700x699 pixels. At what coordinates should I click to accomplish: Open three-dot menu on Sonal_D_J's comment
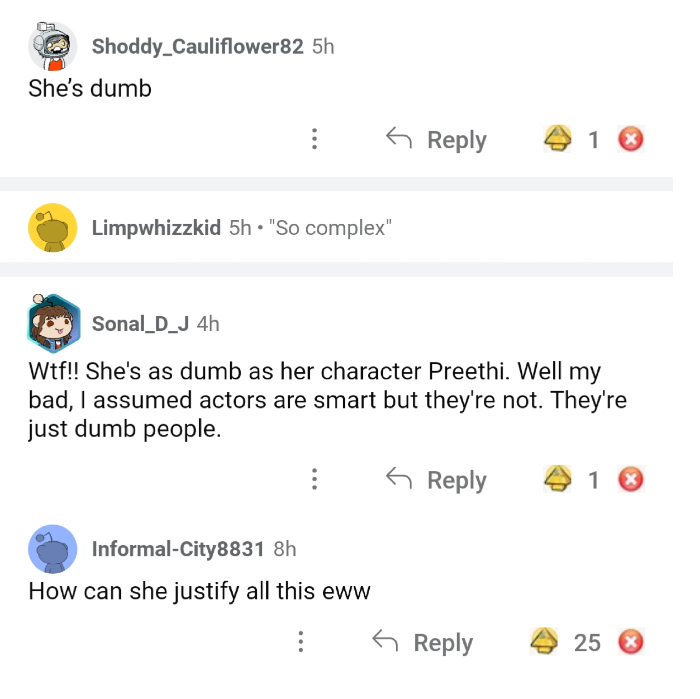click(x=315, y=479)
